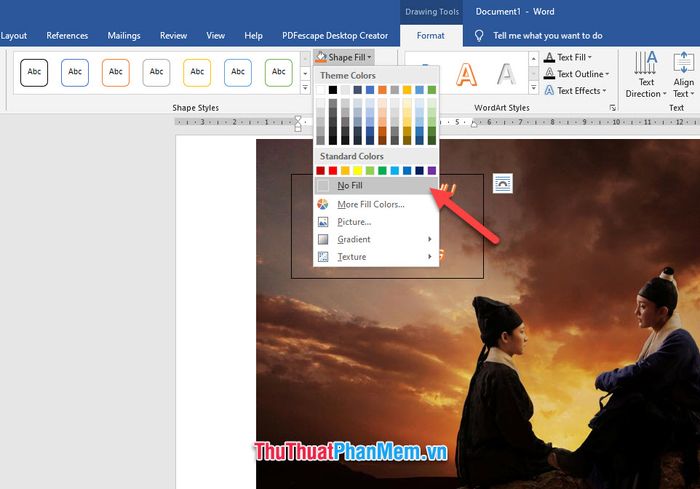
Task: Click the right indent marker on ruler
Action: coord(474,124)
